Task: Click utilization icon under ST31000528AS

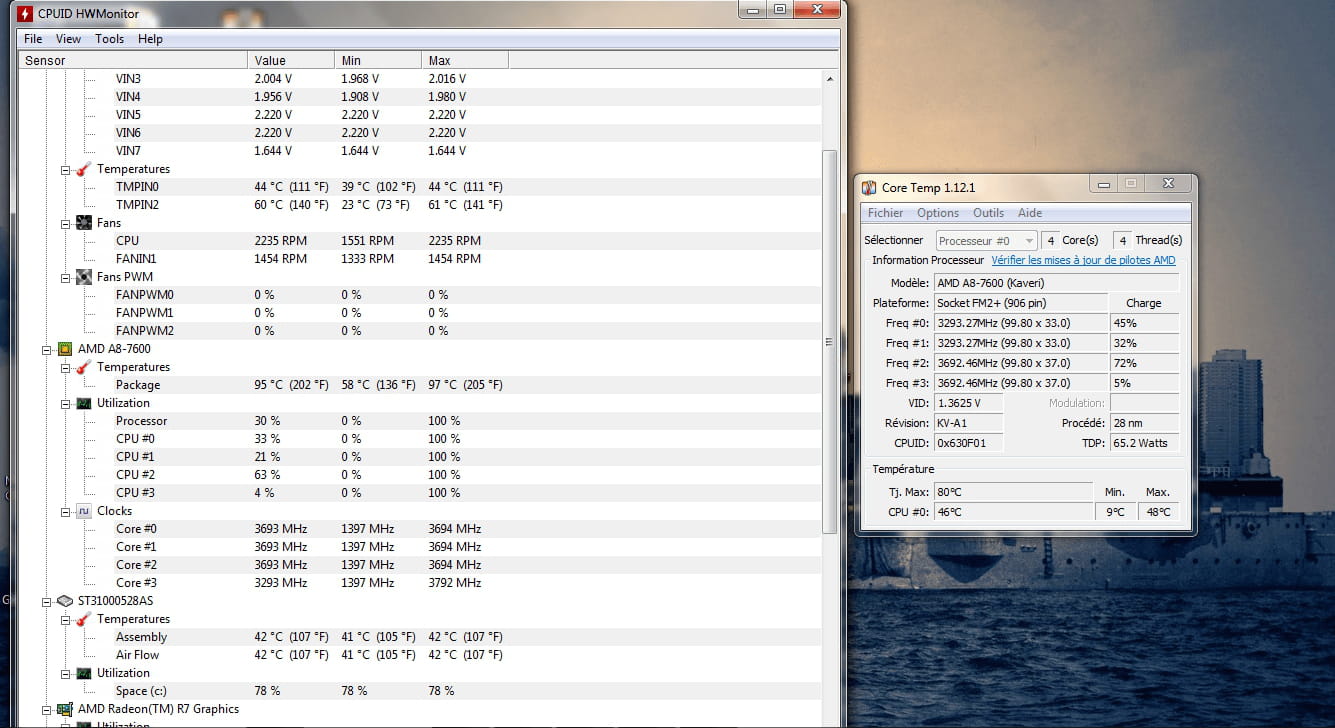Action: (x=84, y=673)
